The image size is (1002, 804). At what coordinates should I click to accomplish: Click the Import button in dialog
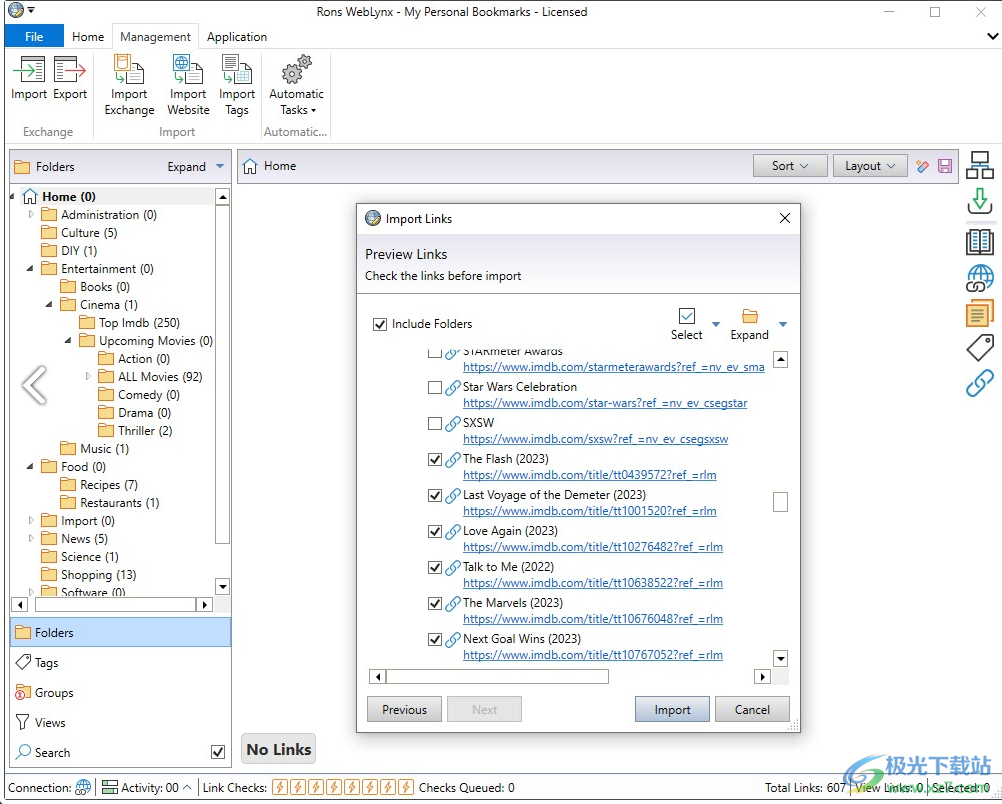point(672,710)
